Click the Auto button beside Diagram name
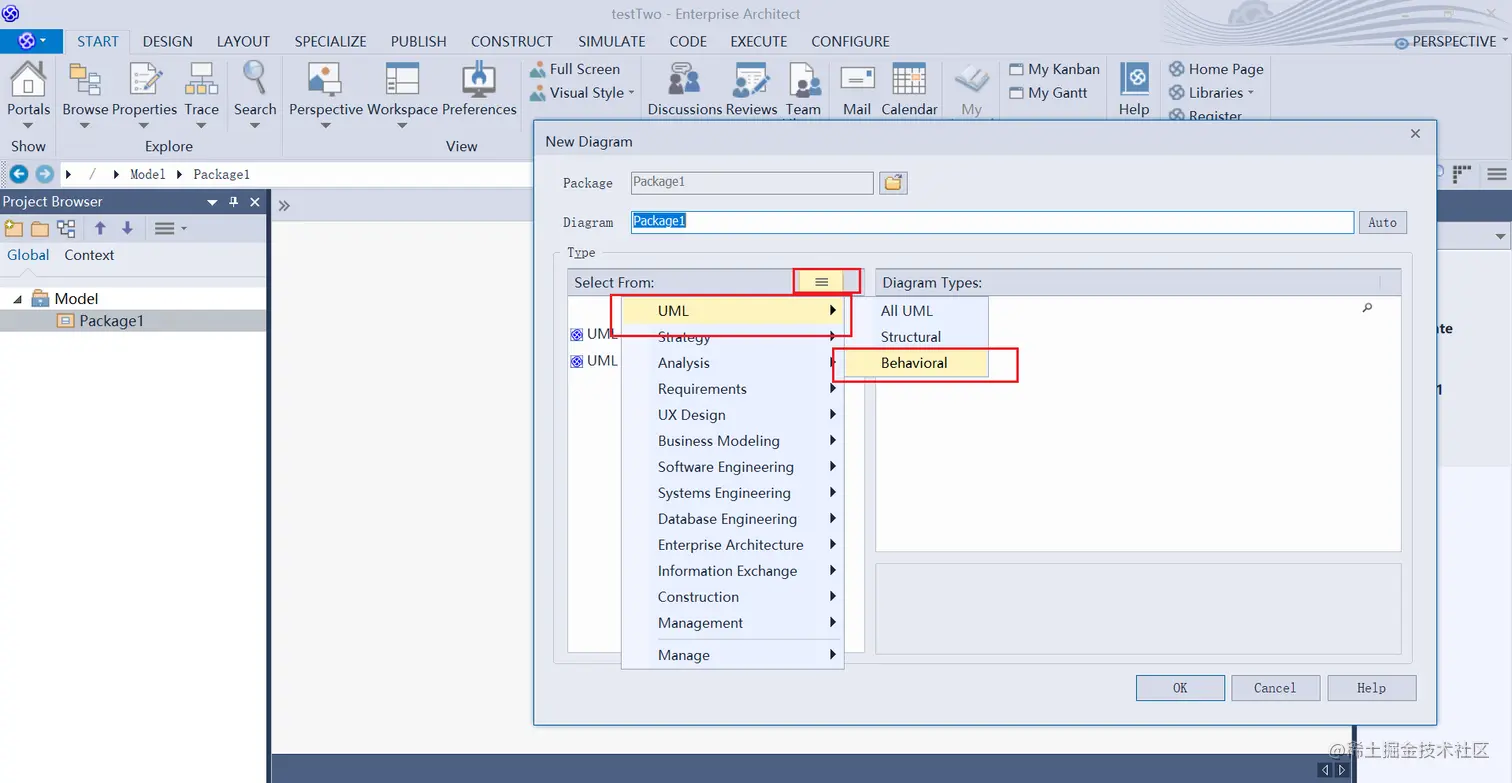This screenshot has height=783, width=1512. pyautogui.click(x=1382, y=223)
